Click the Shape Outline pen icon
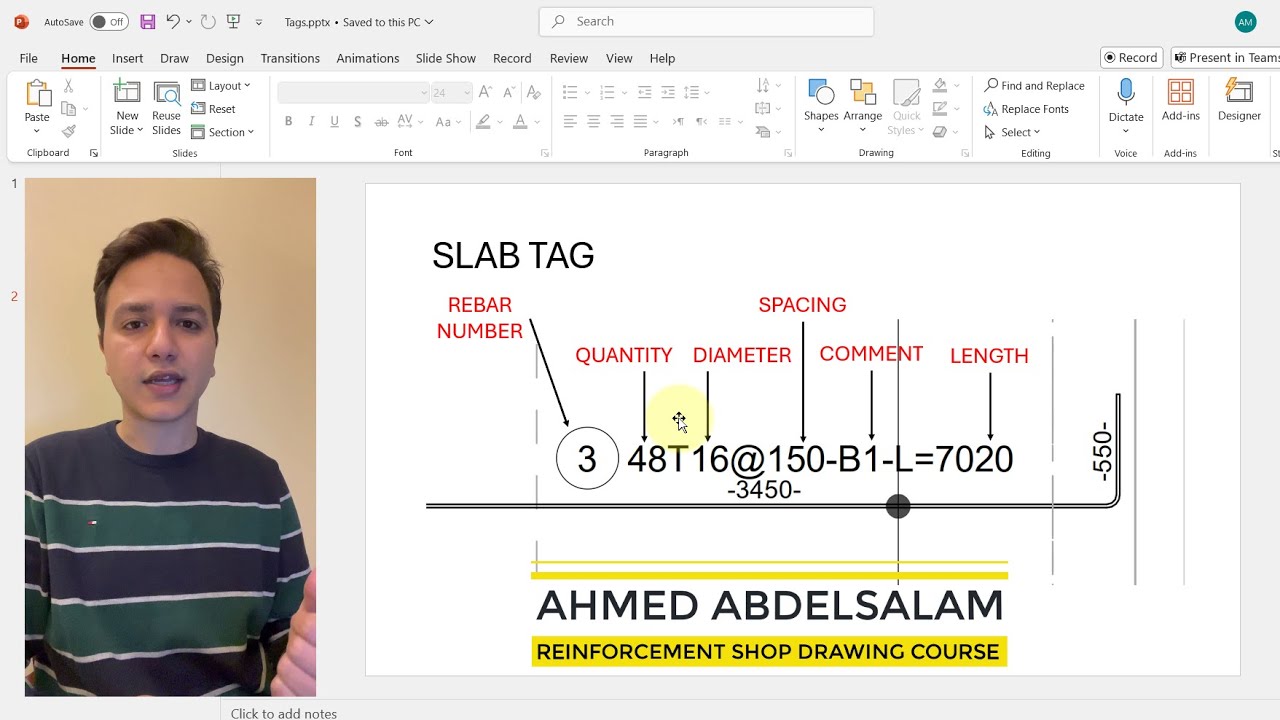The image size is (1280, 720). click(x=940, y=108)
